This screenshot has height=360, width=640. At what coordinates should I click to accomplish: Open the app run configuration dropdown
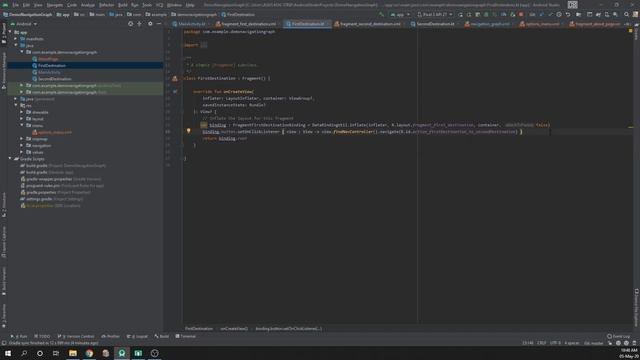(400, 14)
